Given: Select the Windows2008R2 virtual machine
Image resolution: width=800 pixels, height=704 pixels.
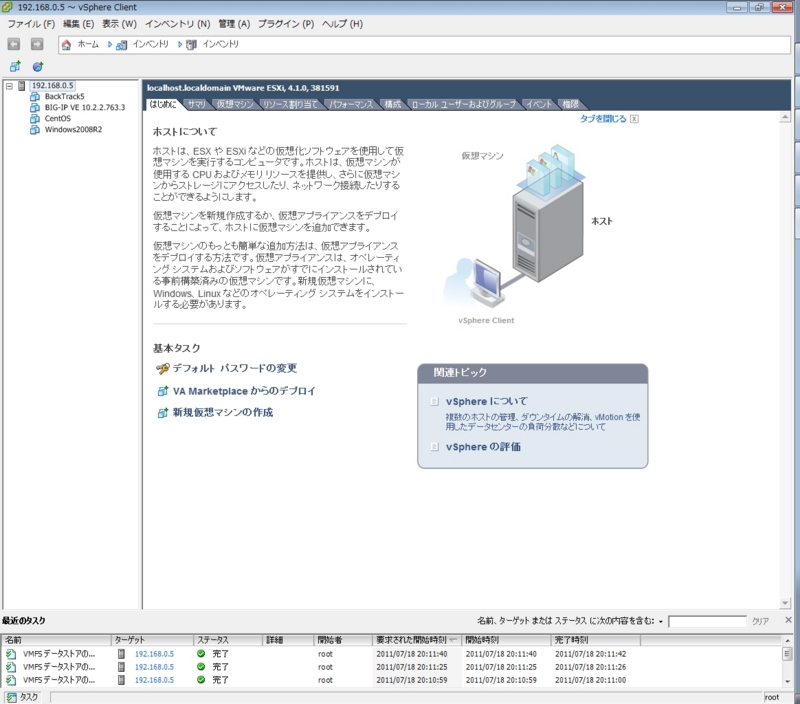Looking at the screenshot, I should click(73, 130).
